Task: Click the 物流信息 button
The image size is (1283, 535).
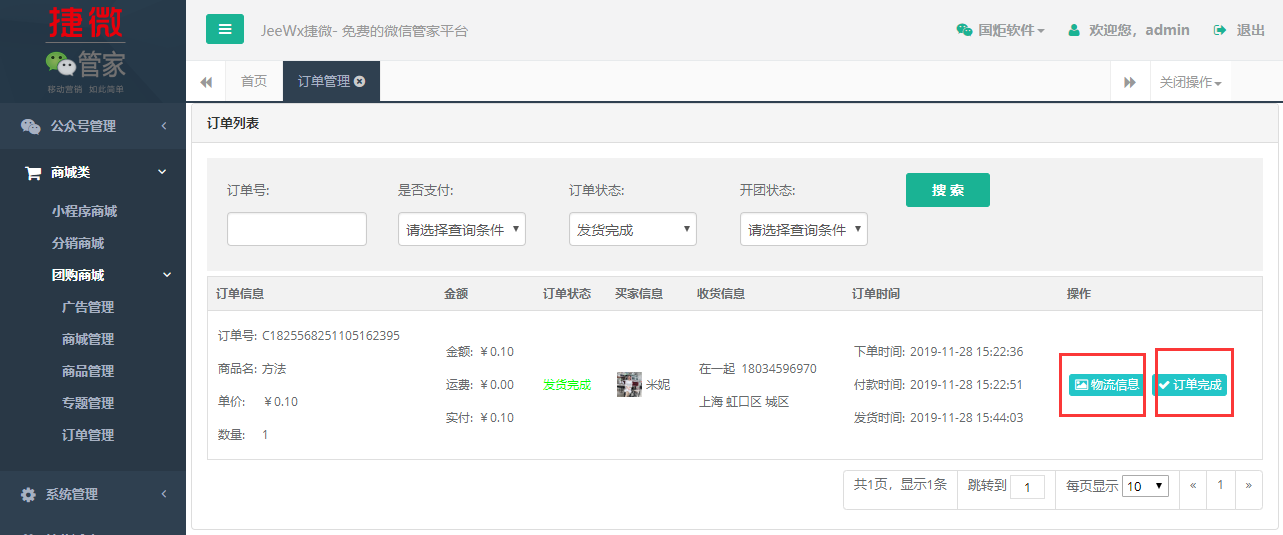Action: [x=1107, y=384]
